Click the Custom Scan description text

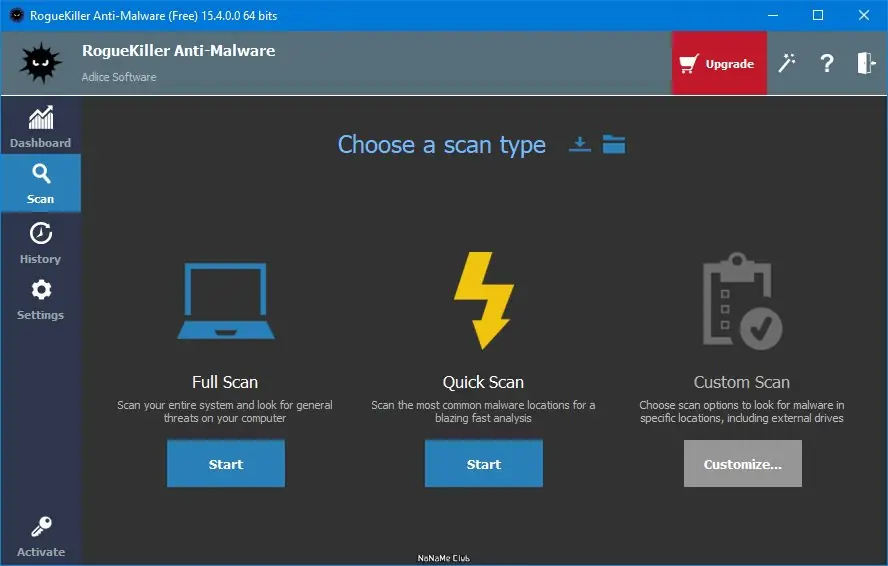tap(742, 412)
